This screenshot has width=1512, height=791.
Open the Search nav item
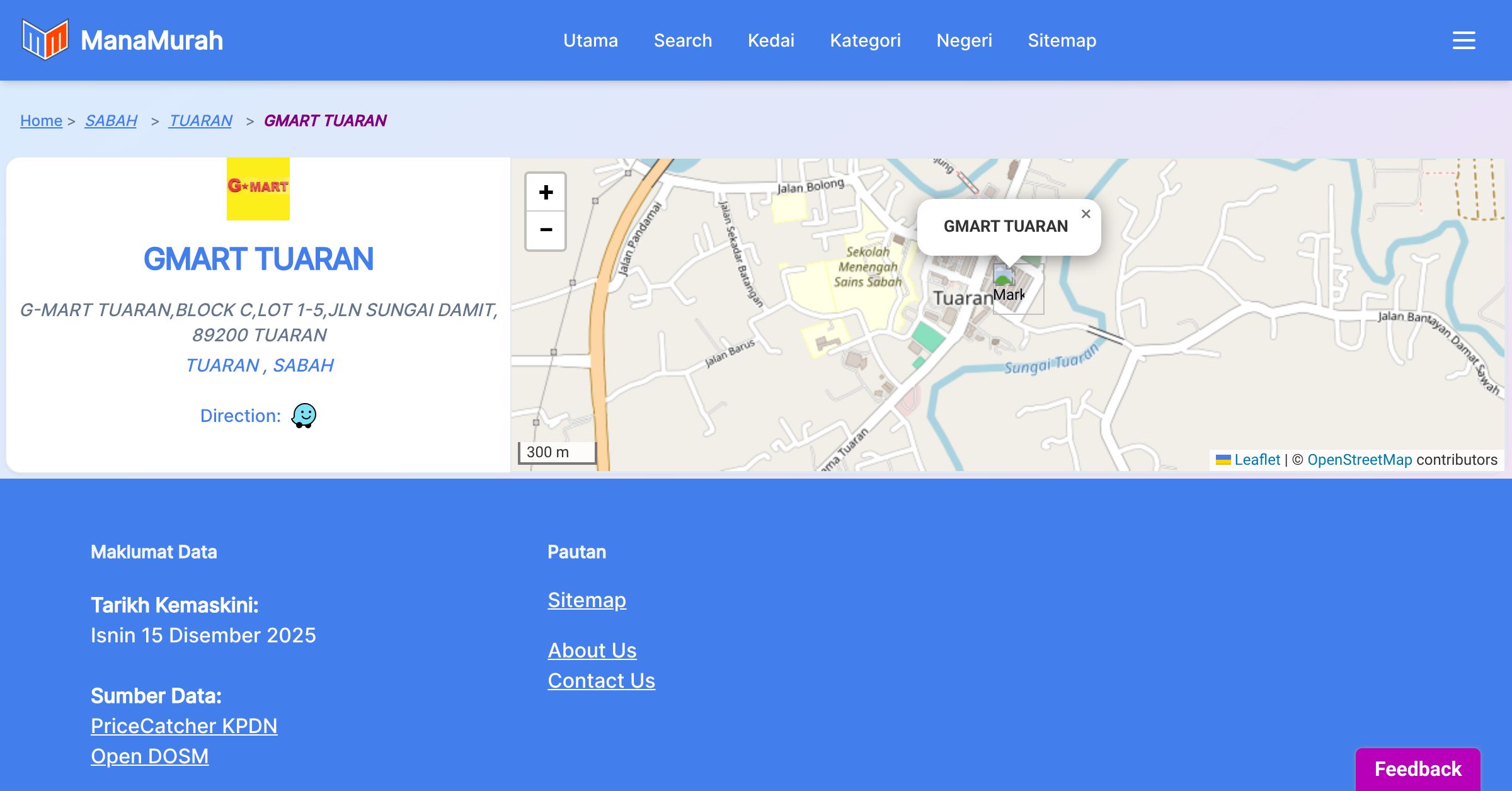(x=683, y=40)
